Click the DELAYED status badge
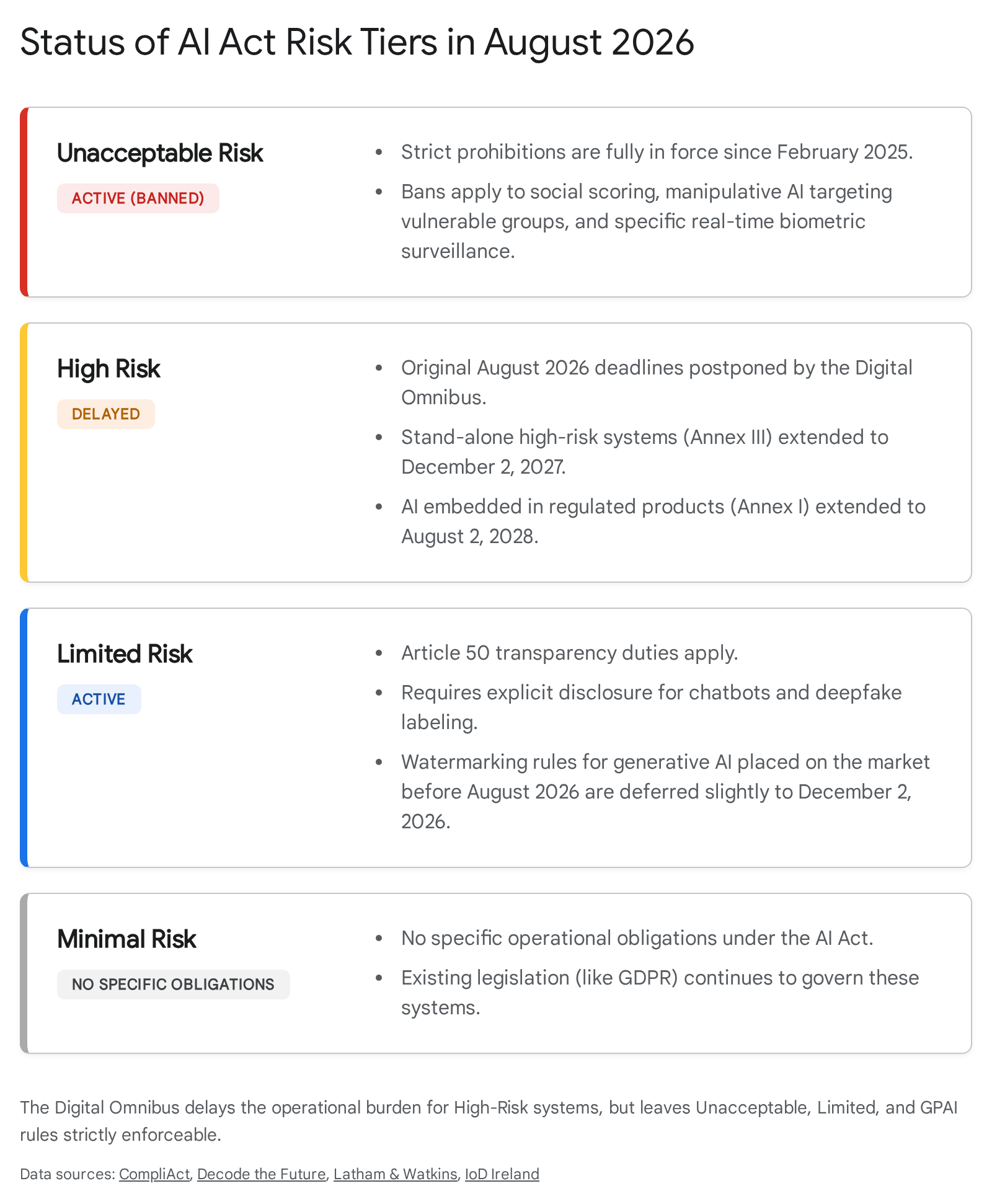 [106, 414]
